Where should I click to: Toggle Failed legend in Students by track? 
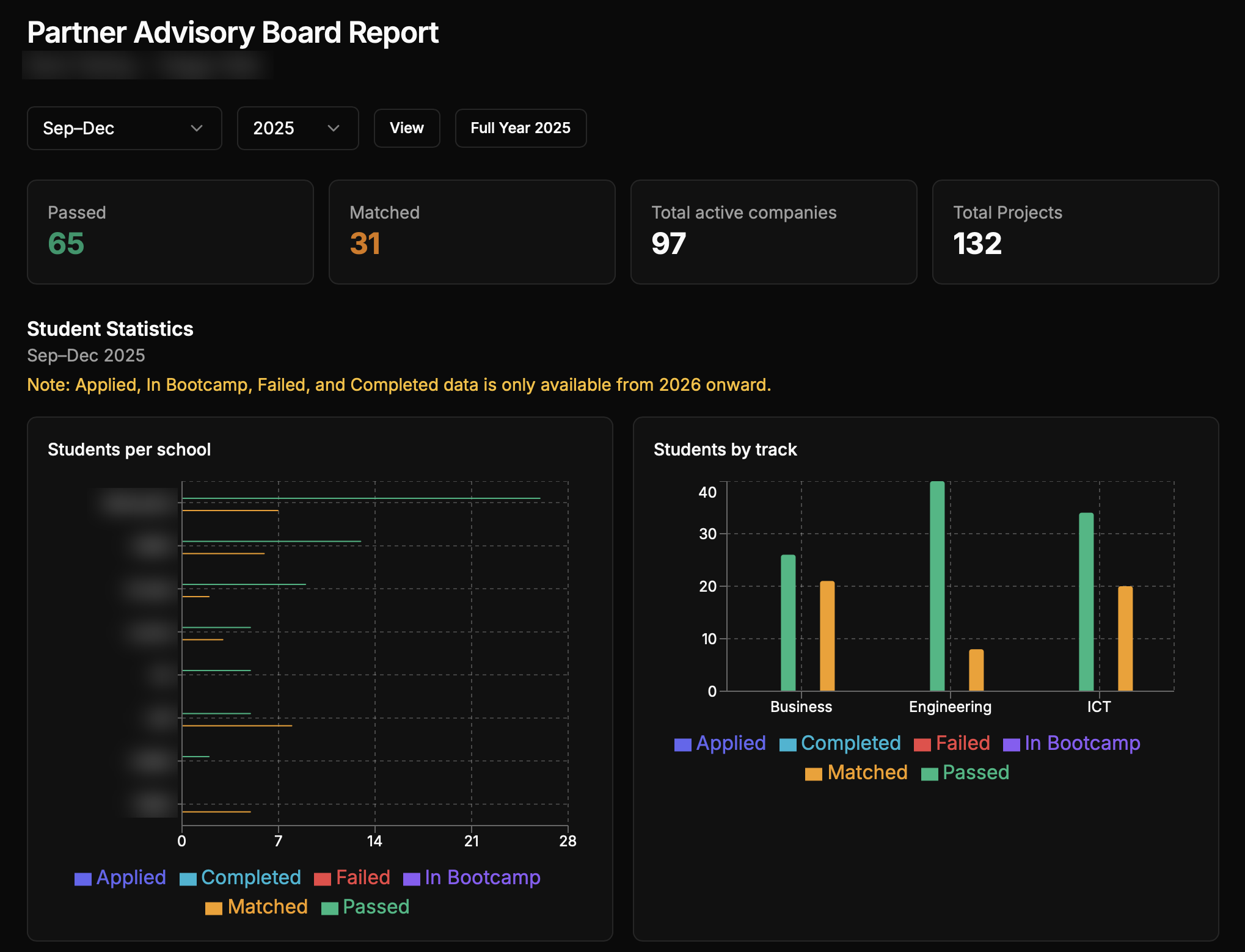(x=952, y=743)
